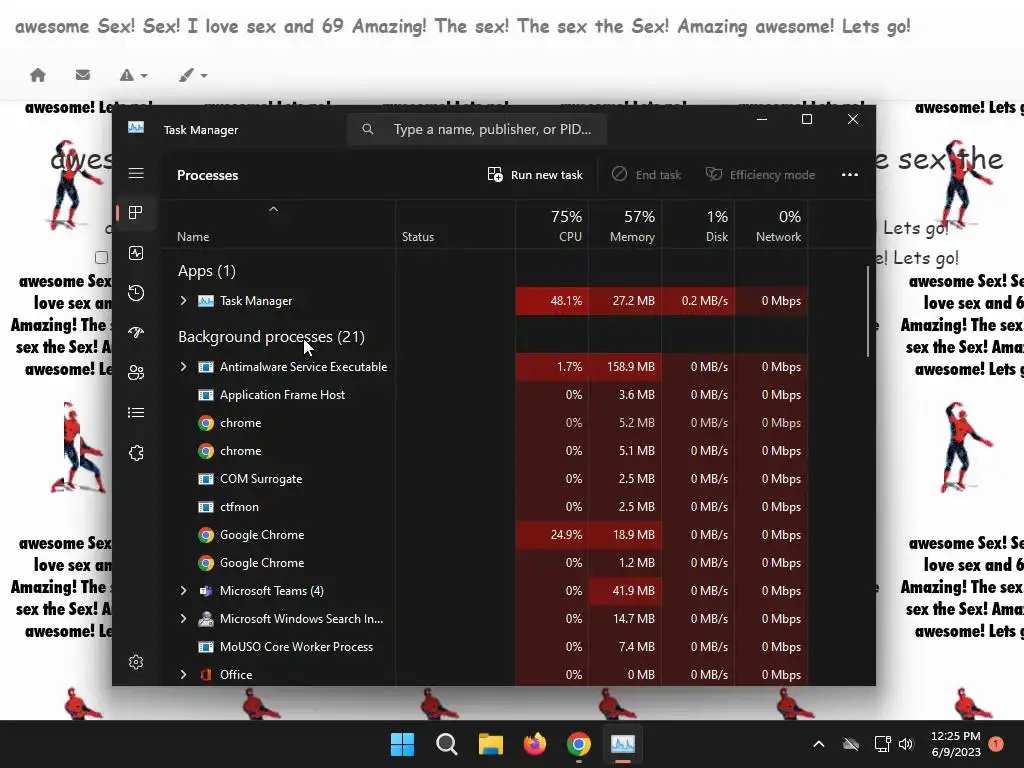Open taskbar Search
The width and height of the screenshot is (1024, 768).
click(x=447, y=744)
